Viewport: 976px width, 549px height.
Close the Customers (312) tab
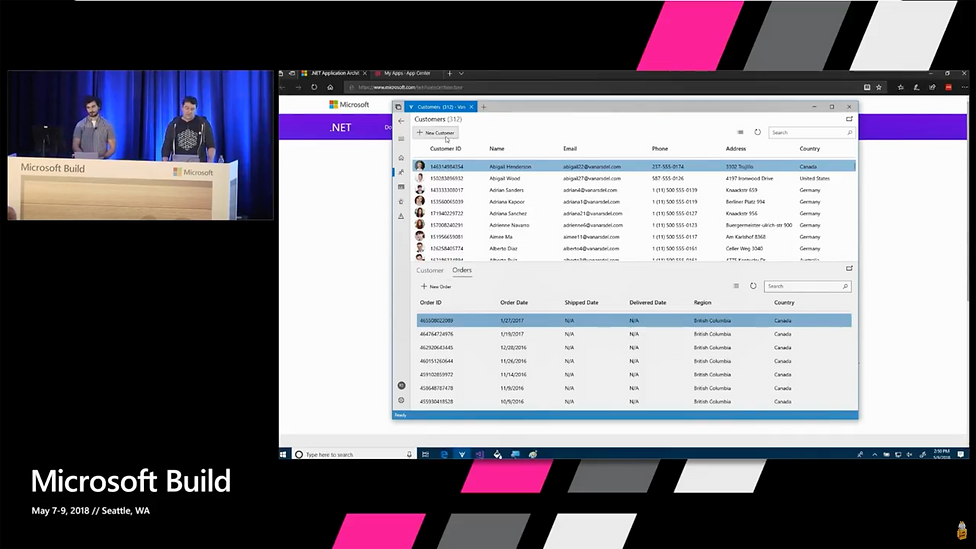click(x=471, y=107)
